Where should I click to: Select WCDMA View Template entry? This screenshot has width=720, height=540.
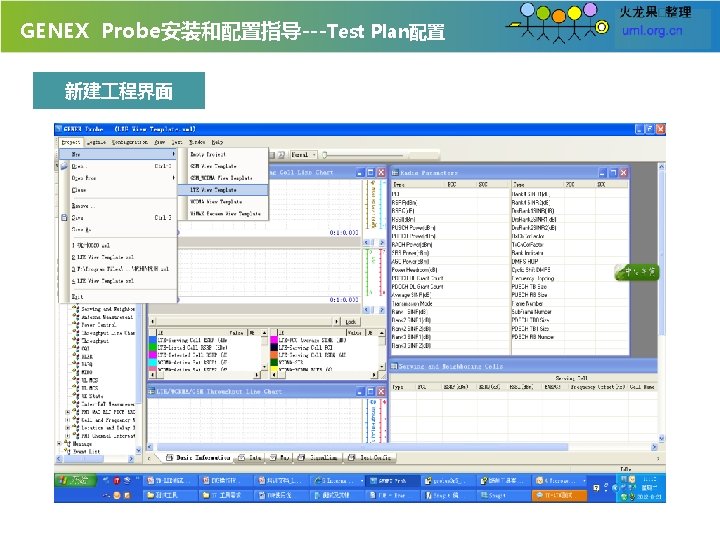[223, 202]
